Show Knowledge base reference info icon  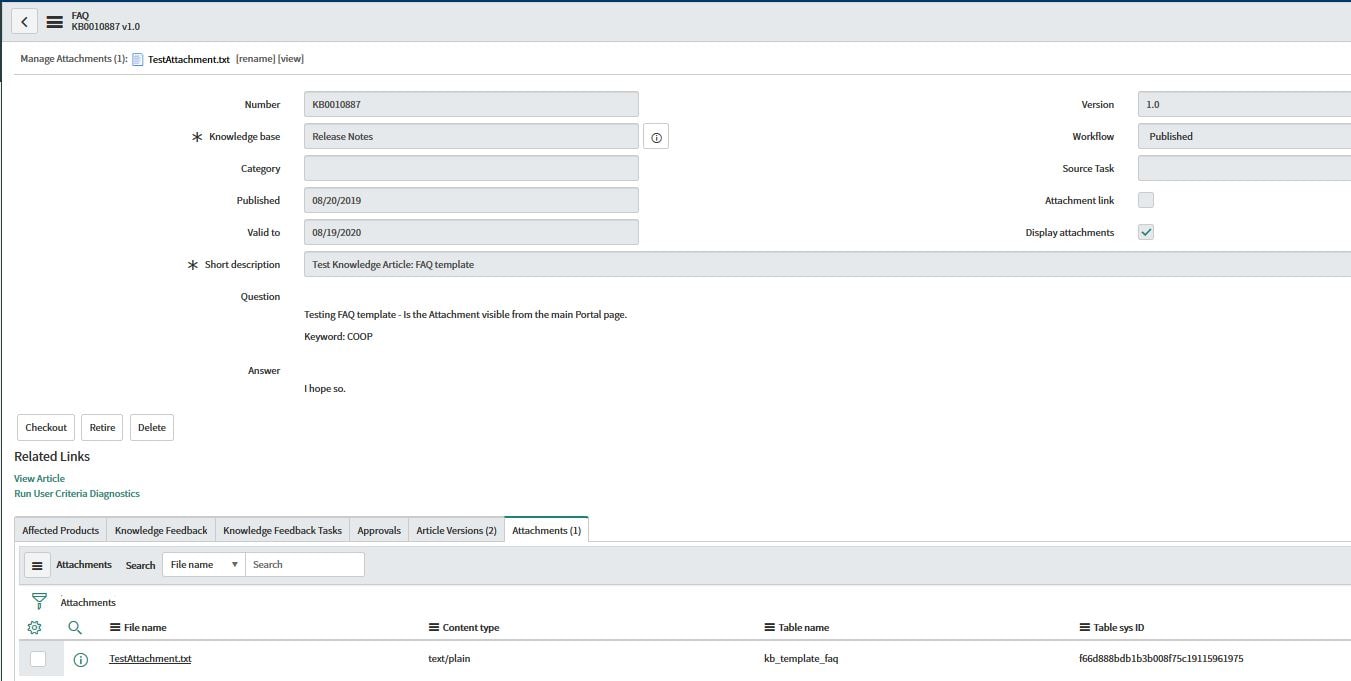[x=656, y=137]
